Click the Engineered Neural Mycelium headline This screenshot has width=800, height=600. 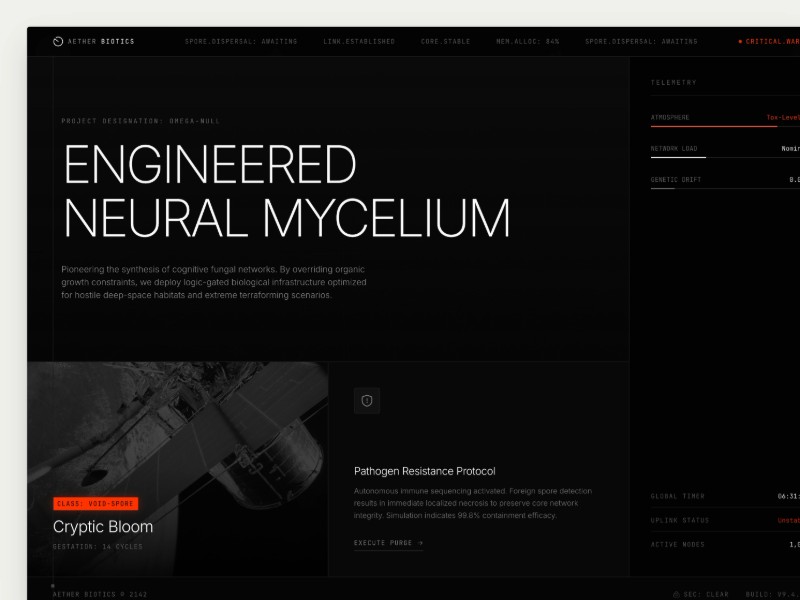coord(286,191)
